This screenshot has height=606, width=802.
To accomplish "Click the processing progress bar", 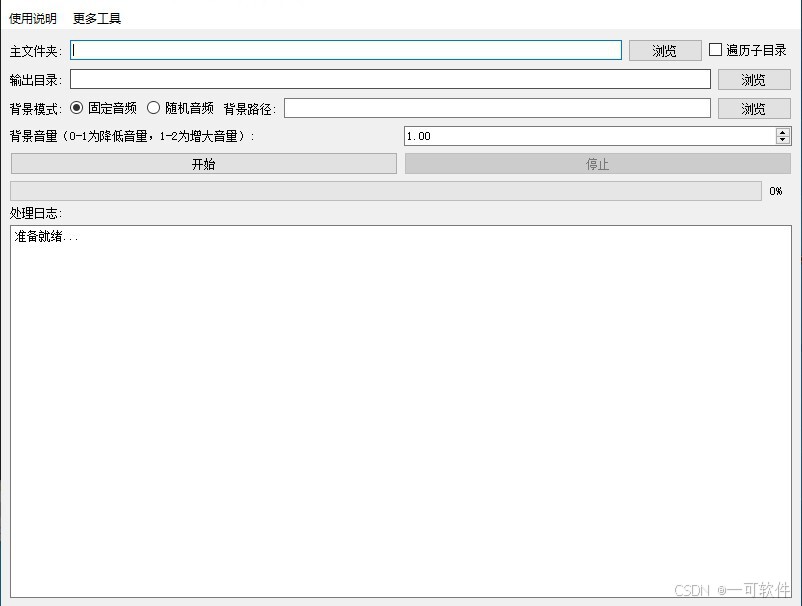I will (x=386, y=191).
